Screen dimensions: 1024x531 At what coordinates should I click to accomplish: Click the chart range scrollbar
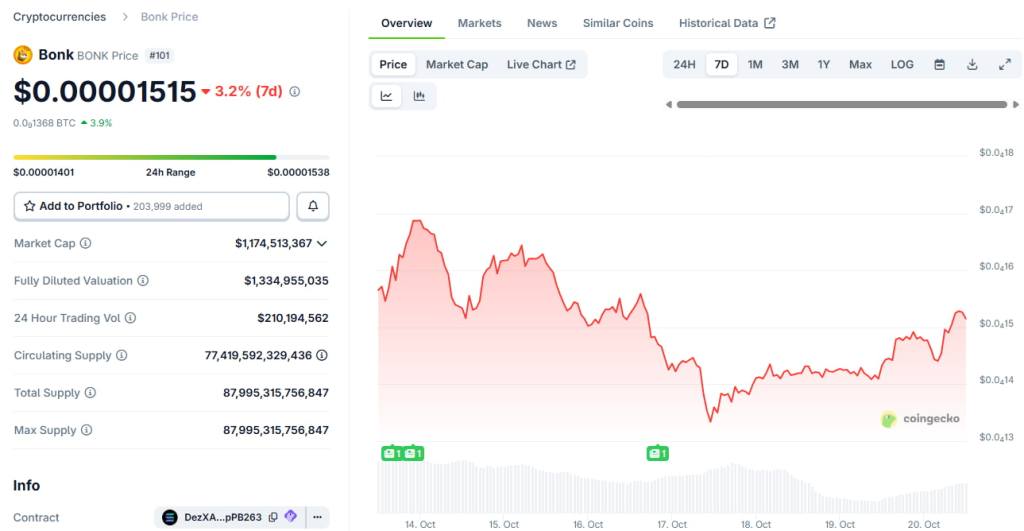pyautogui.click(x=841, y=104)
